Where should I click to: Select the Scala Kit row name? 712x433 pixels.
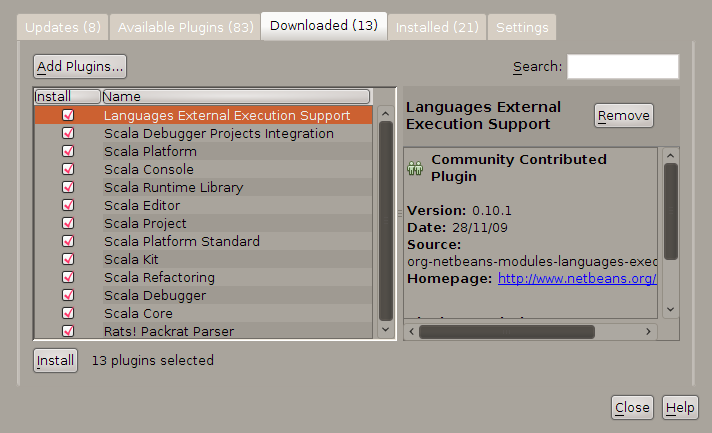click(131, 259)
